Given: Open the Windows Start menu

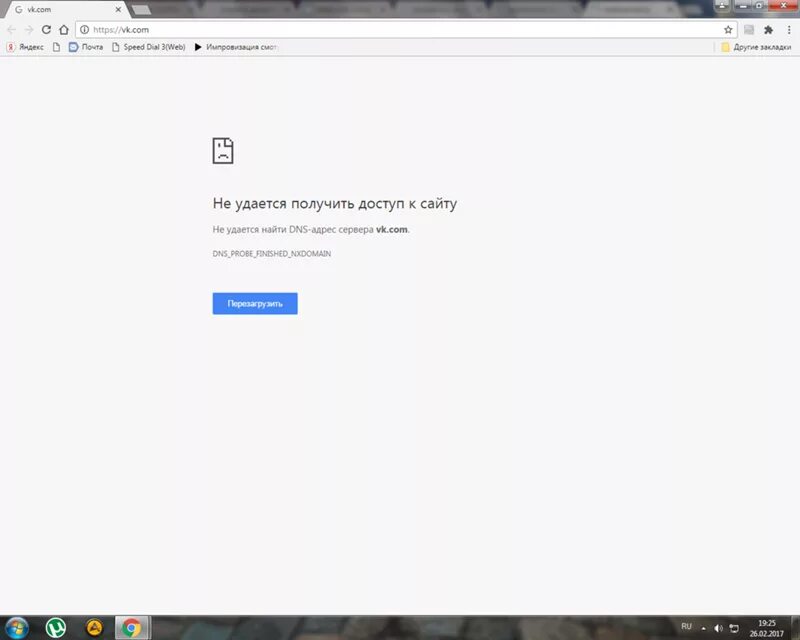Looking at the screenshot, I should [x=17, y=628].
